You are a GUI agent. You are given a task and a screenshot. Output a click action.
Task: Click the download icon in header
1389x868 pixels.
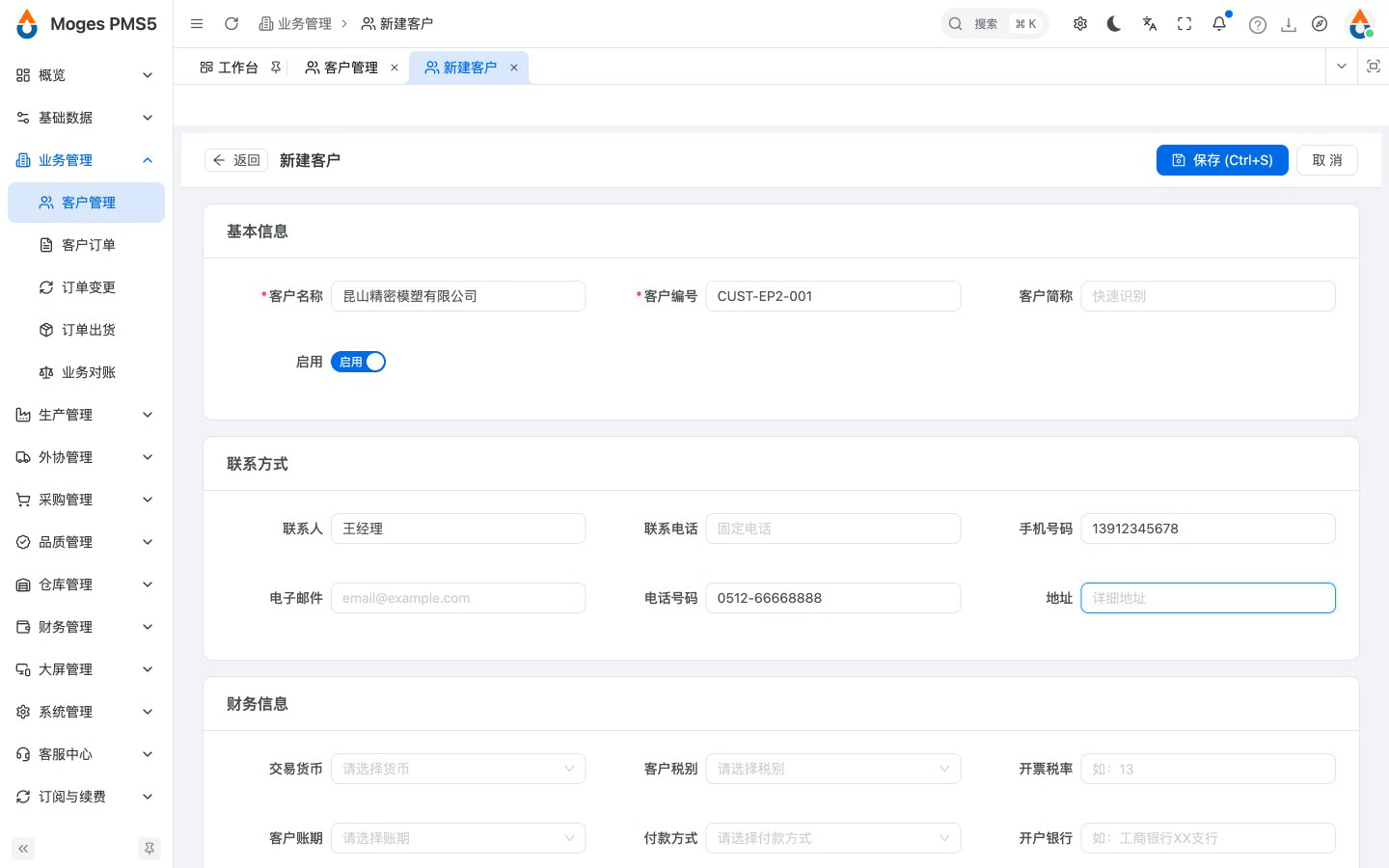click(x=1289, y=24)
